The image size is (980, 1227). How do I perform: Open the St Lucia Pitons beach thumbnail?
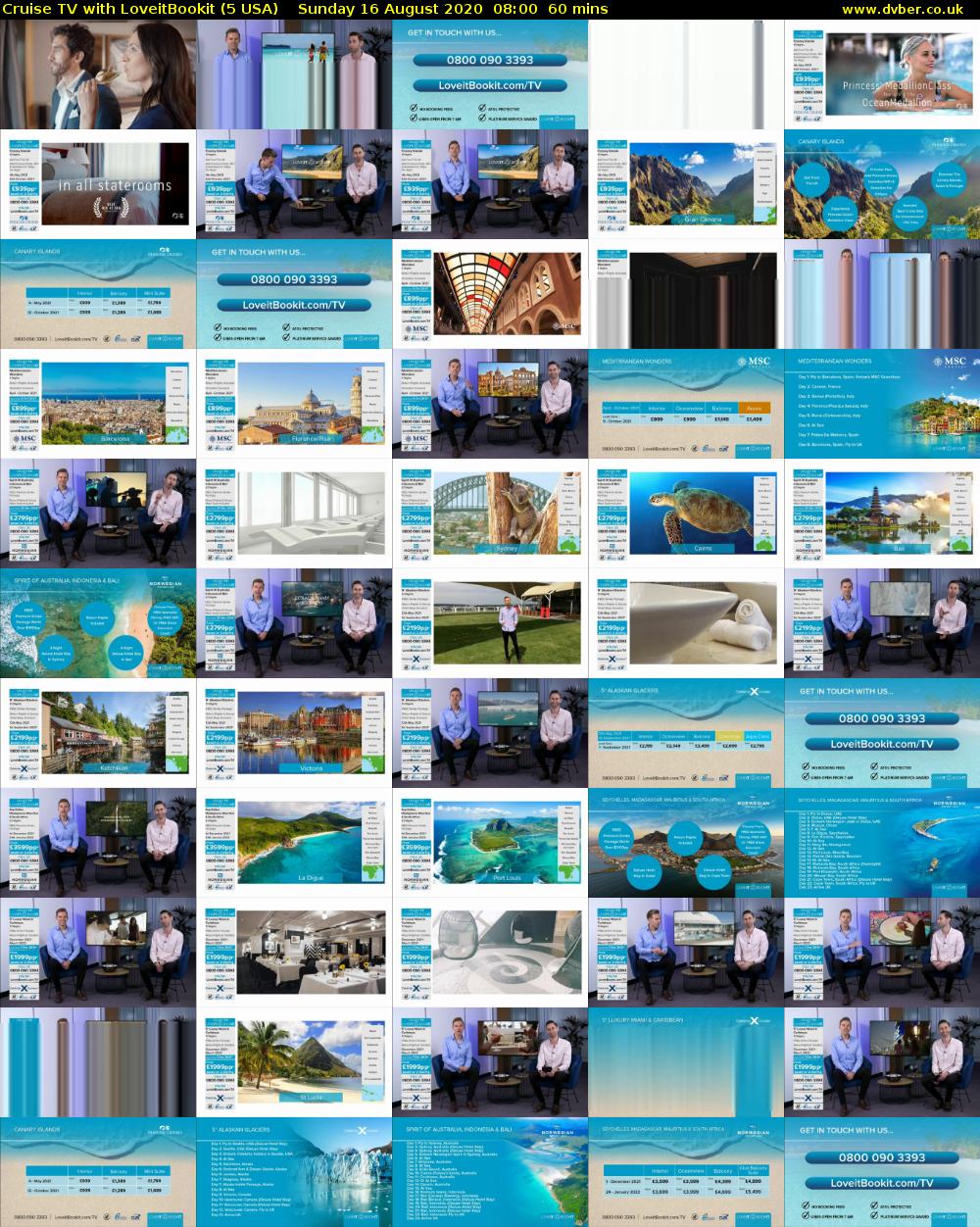(x=294, y=1062)
